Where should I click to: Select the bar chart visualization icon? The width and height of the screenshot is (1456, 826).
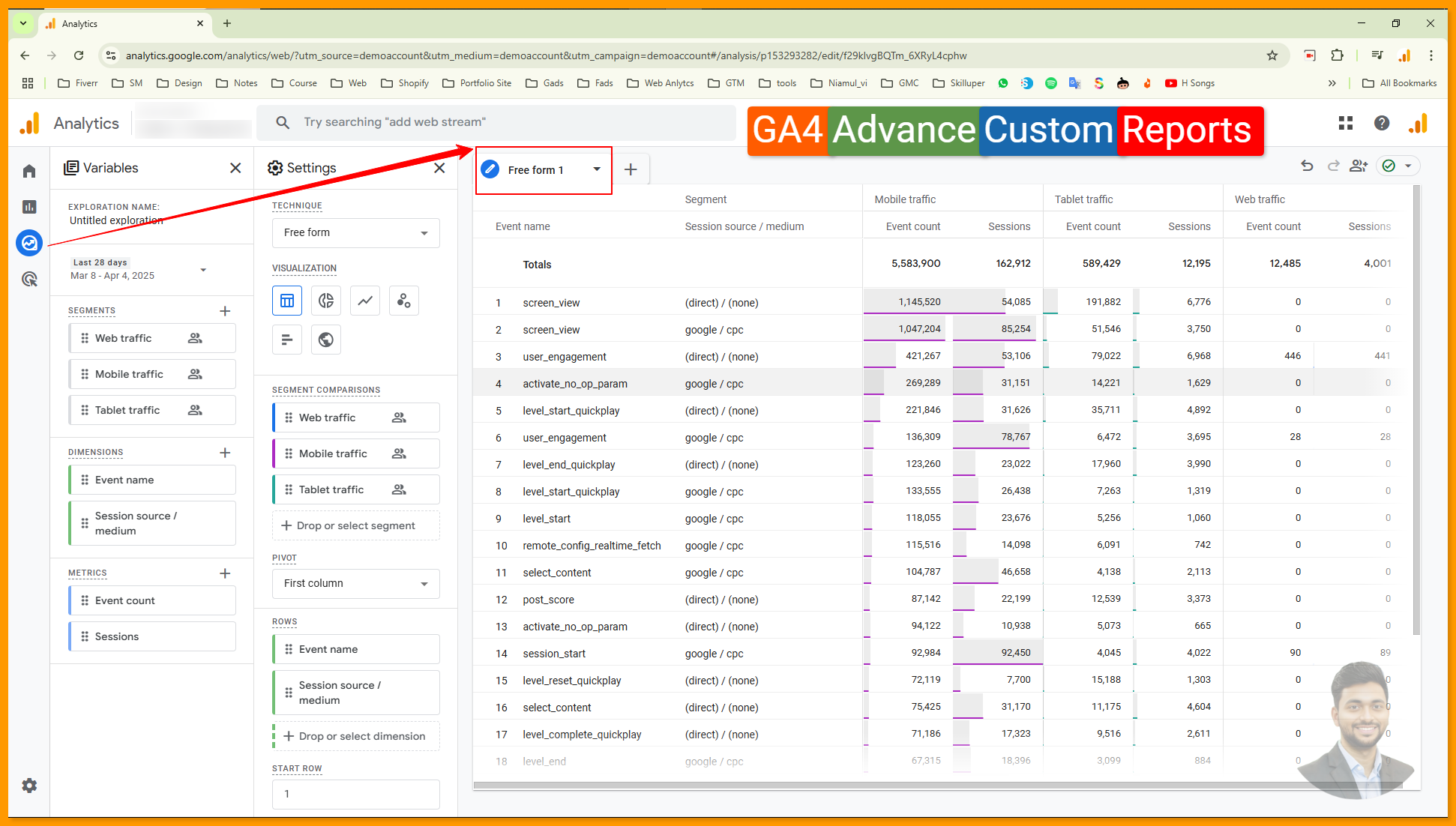[x=287, y=340]
